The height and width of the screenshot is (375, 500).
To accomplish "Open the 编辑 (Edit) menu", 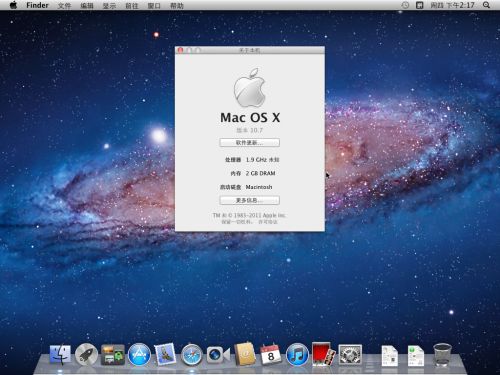I will 87,6.
